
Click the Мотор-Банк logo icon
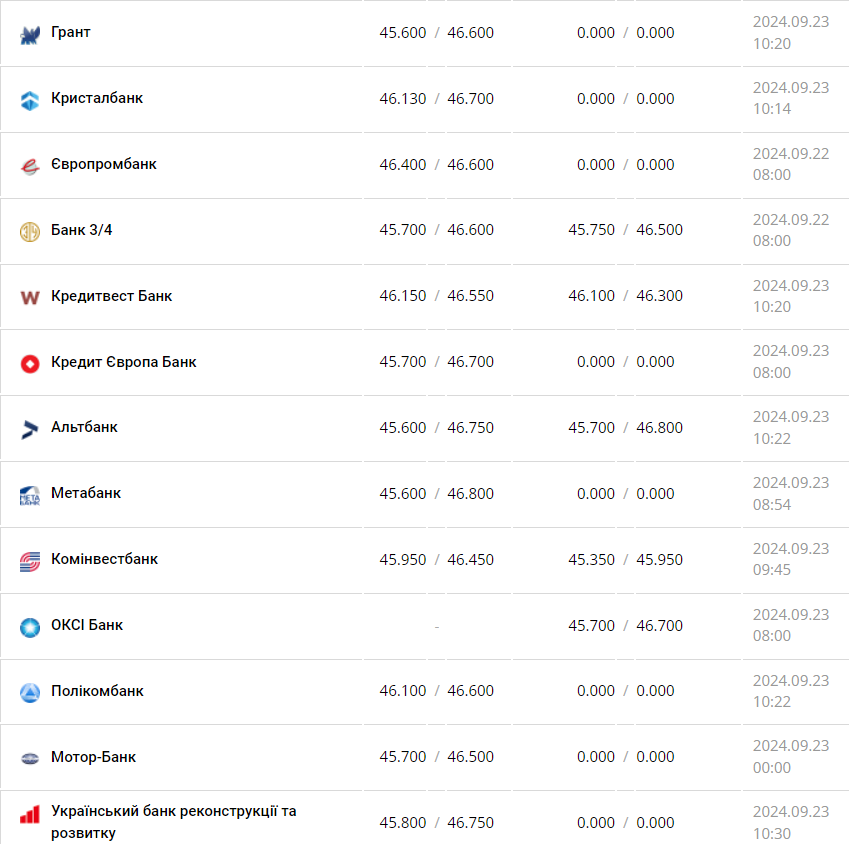(29, 758)
